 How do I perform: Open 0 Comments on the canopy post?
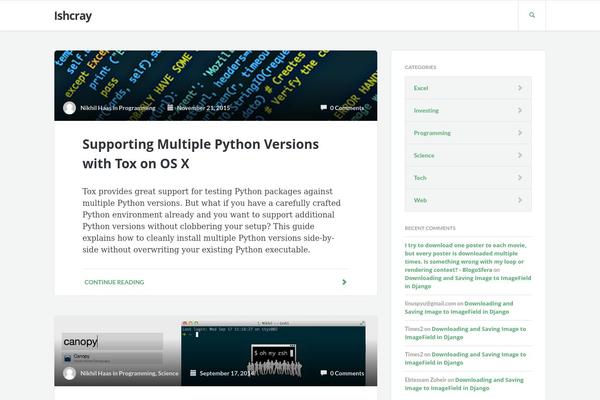pos(347,373)
